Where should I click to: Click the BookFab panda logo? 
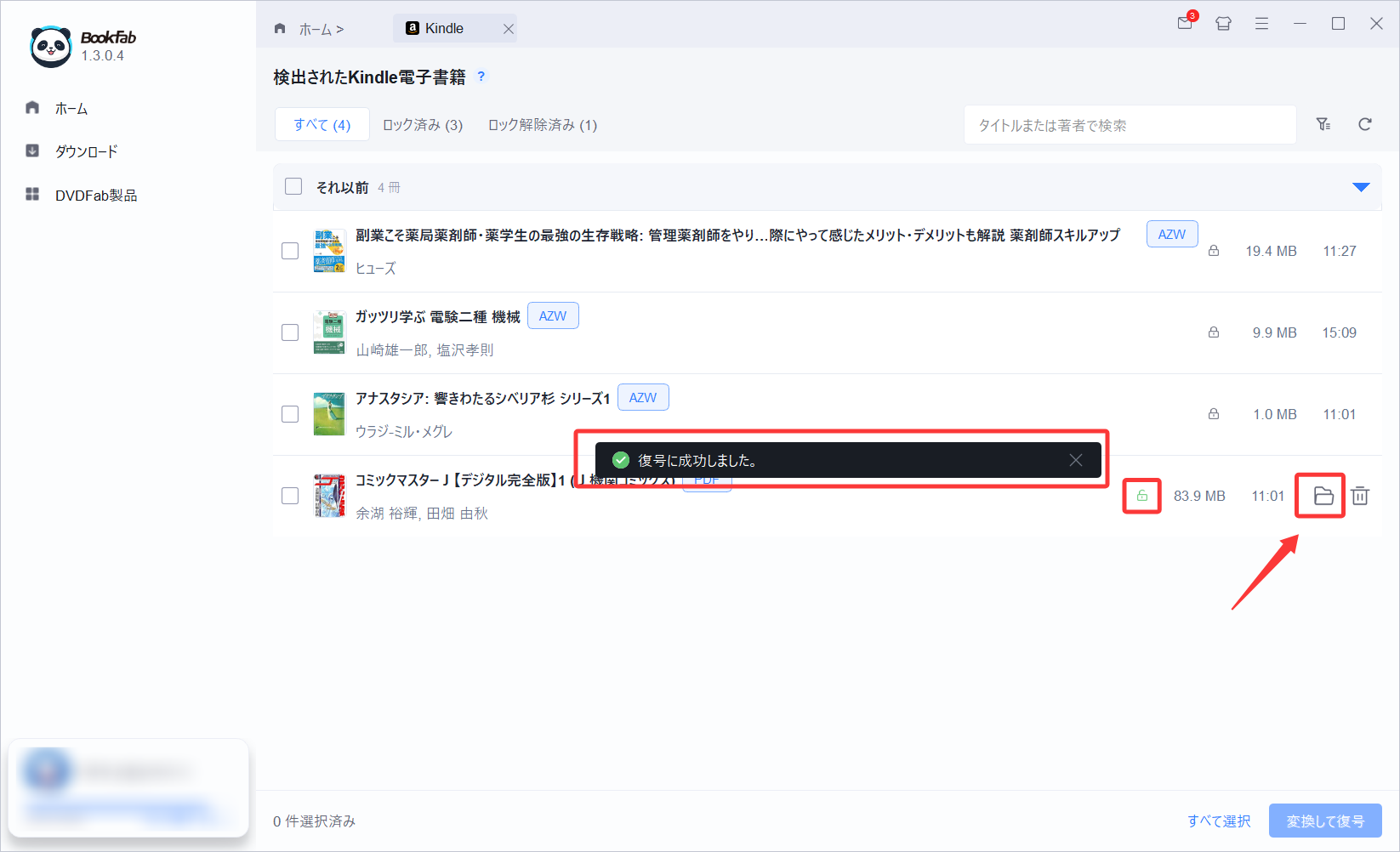pyautogui.click(x=50, y=47)
